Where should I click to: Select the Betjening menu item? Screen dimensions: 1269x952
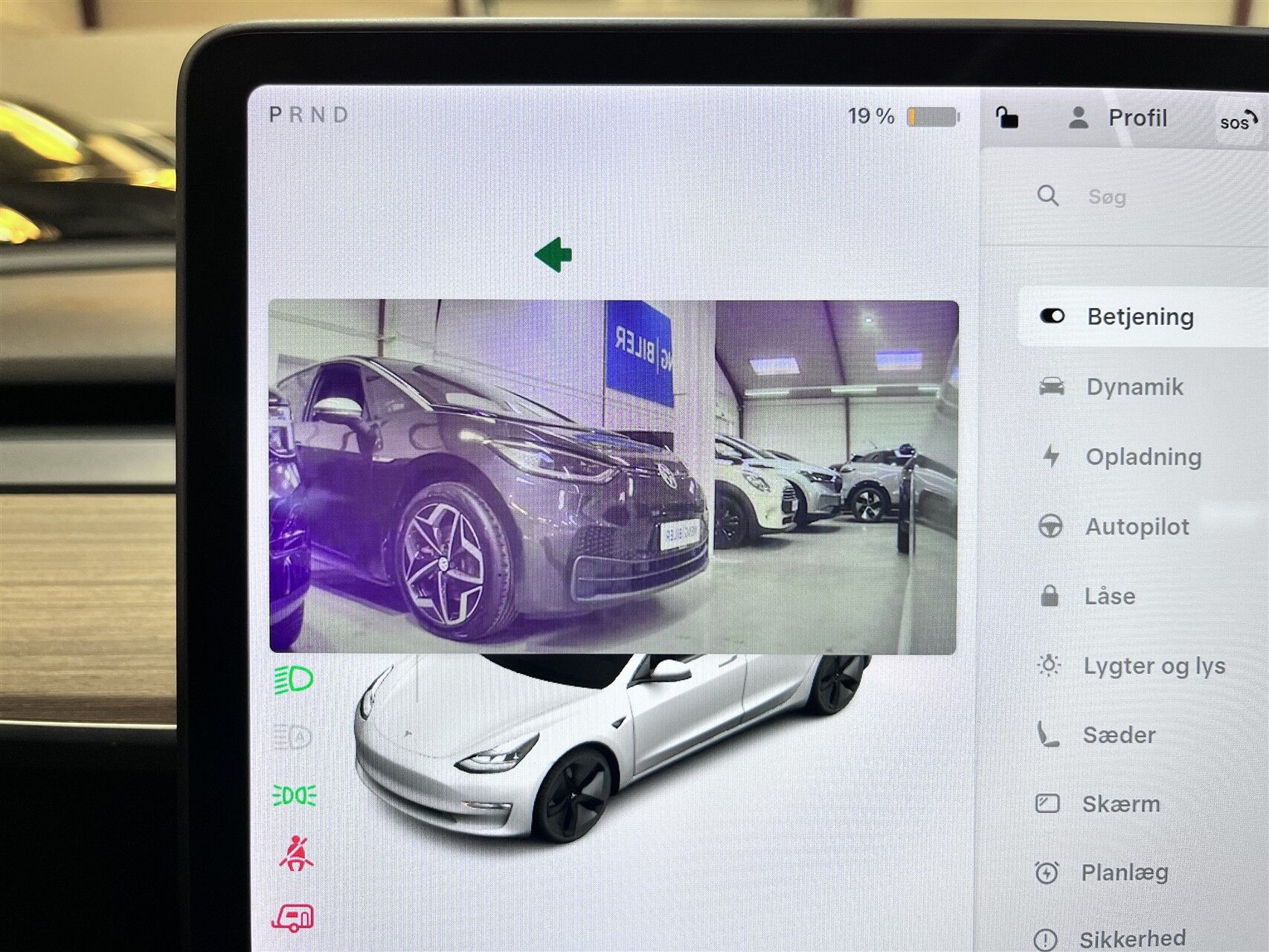coord(1140,317)
